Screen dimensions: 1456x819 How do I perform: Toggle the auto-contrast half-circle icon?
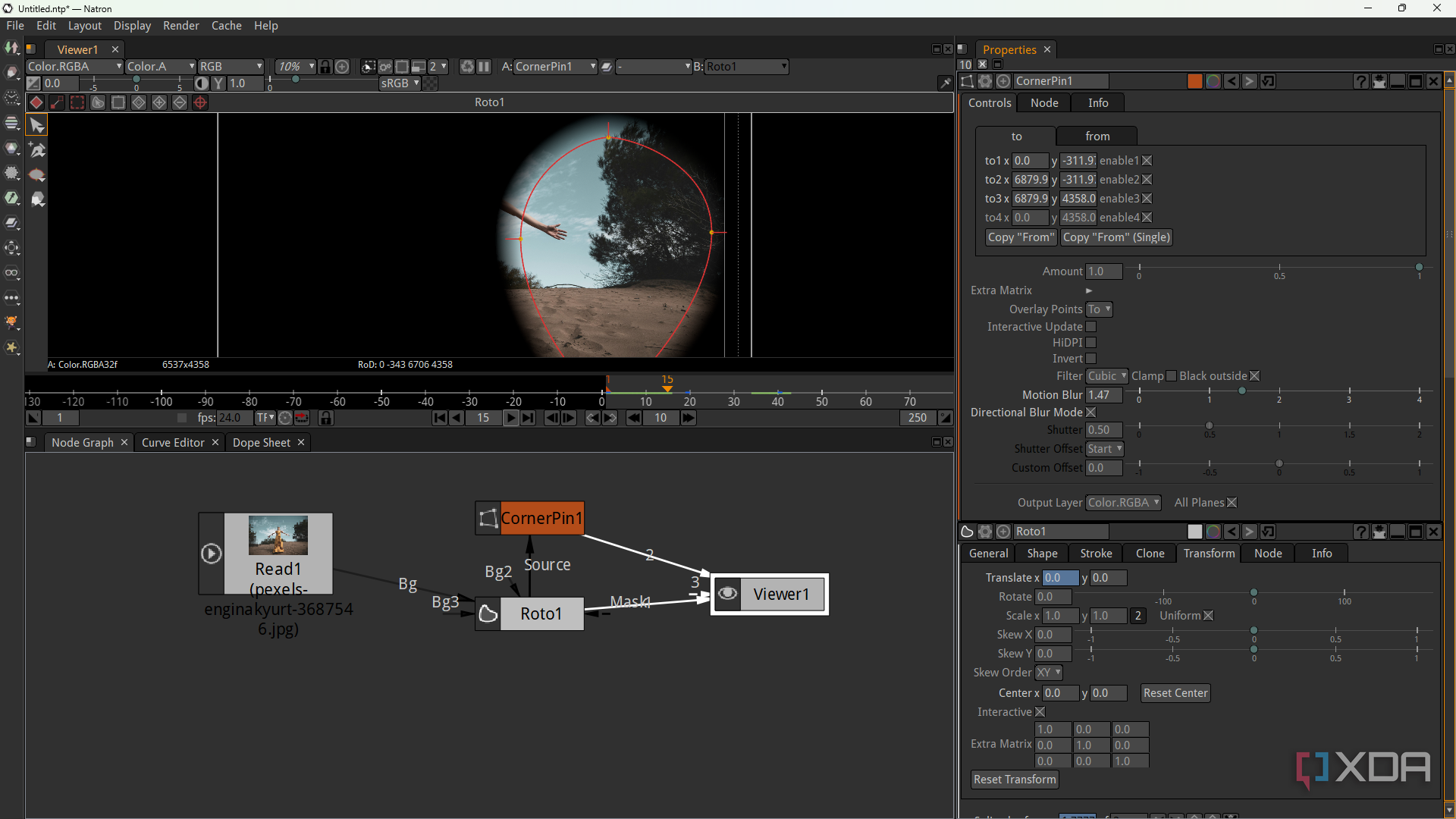(x=202, y=83)
